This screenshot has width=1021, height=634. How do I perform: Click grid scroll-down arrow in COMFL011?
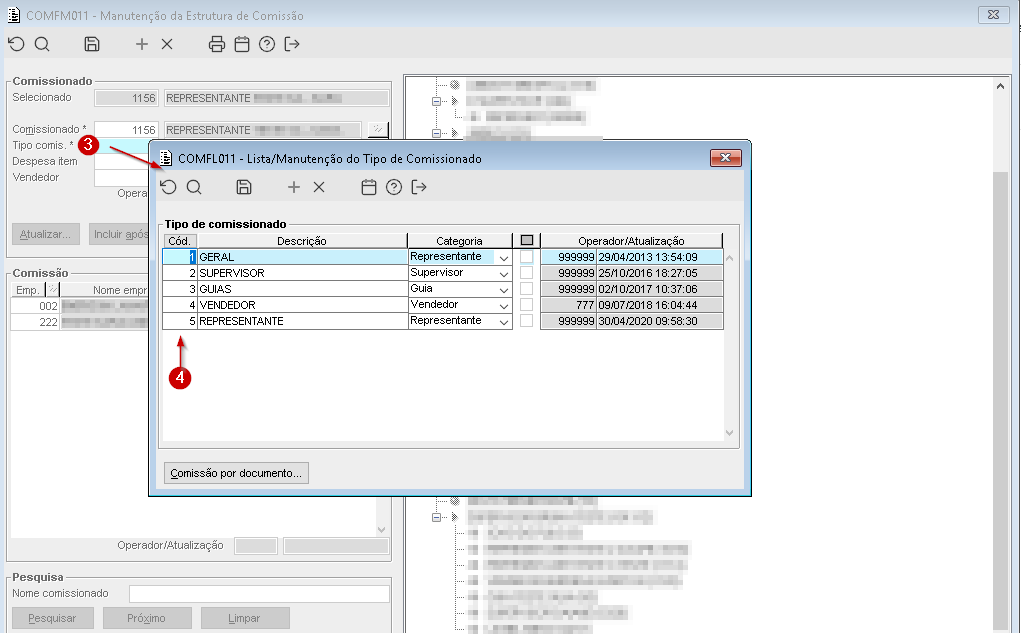[x=730, y=432]
